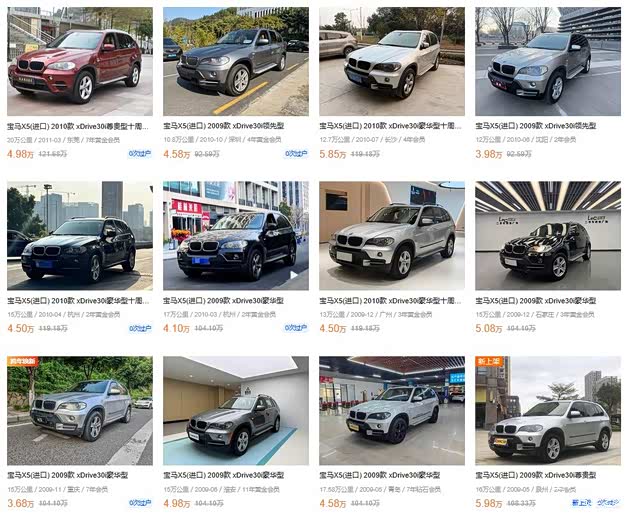The image size is (630, 514).
Task: Click the 5.08万 price on the Shijiazhuang listing
Action: [489, 328]
